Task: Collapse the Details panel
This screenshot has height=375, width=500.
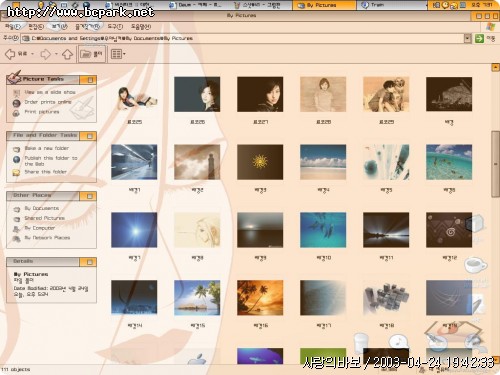Action: coord(90,262)
